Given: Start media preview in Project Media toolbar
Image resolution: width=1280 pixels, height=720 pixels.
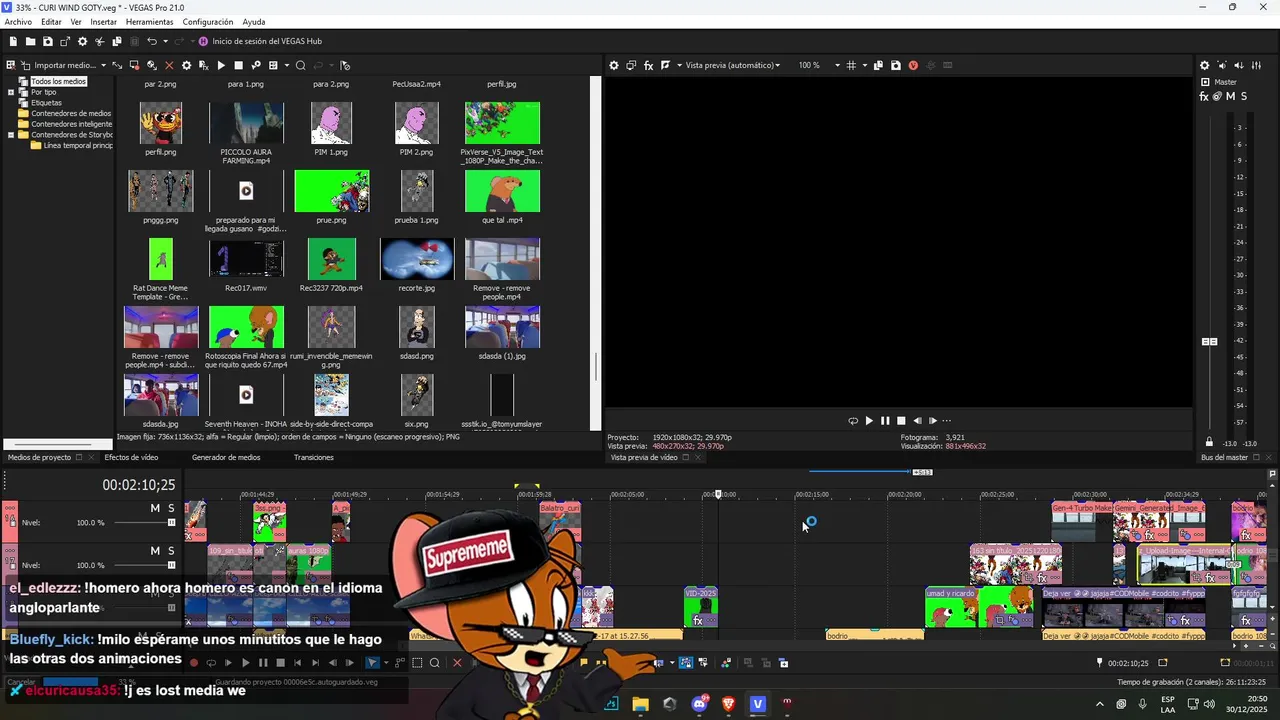Looking at the screenshot, I should point(221,65).
